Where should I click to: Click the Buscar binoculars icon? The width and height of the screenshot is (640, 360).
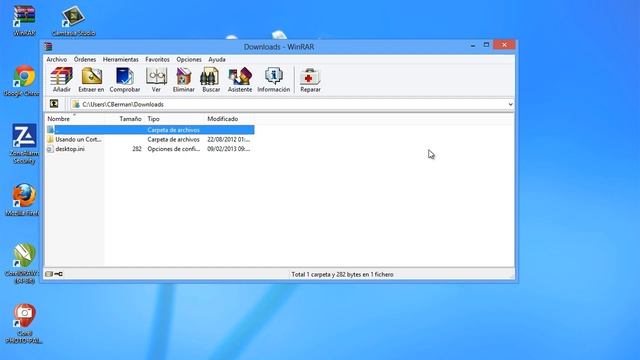click(211, 80)
